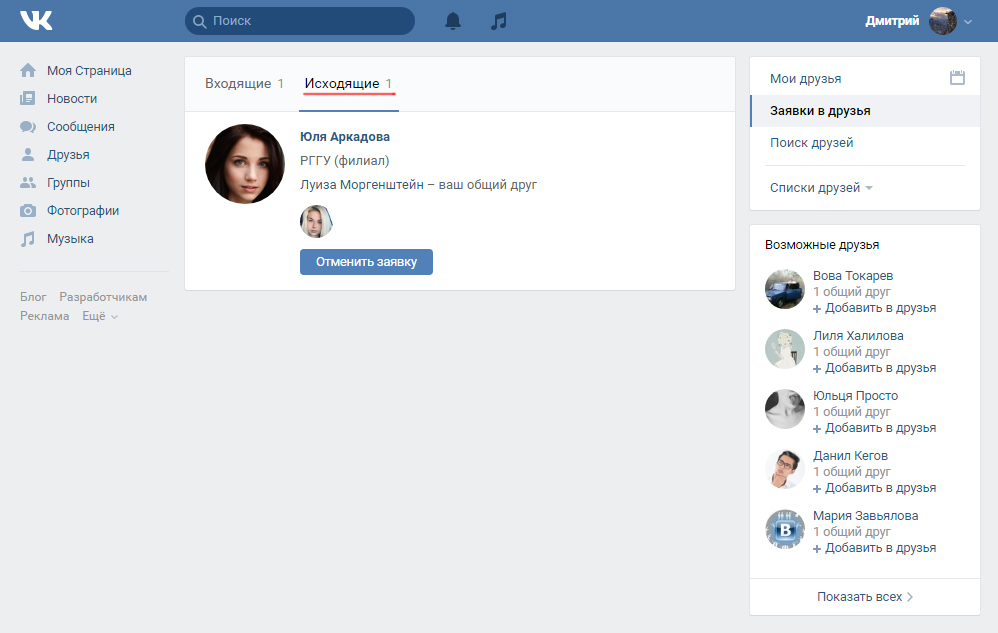
Task: Expand the Списки друзей dropdown
Action: [x=820, y=188]
